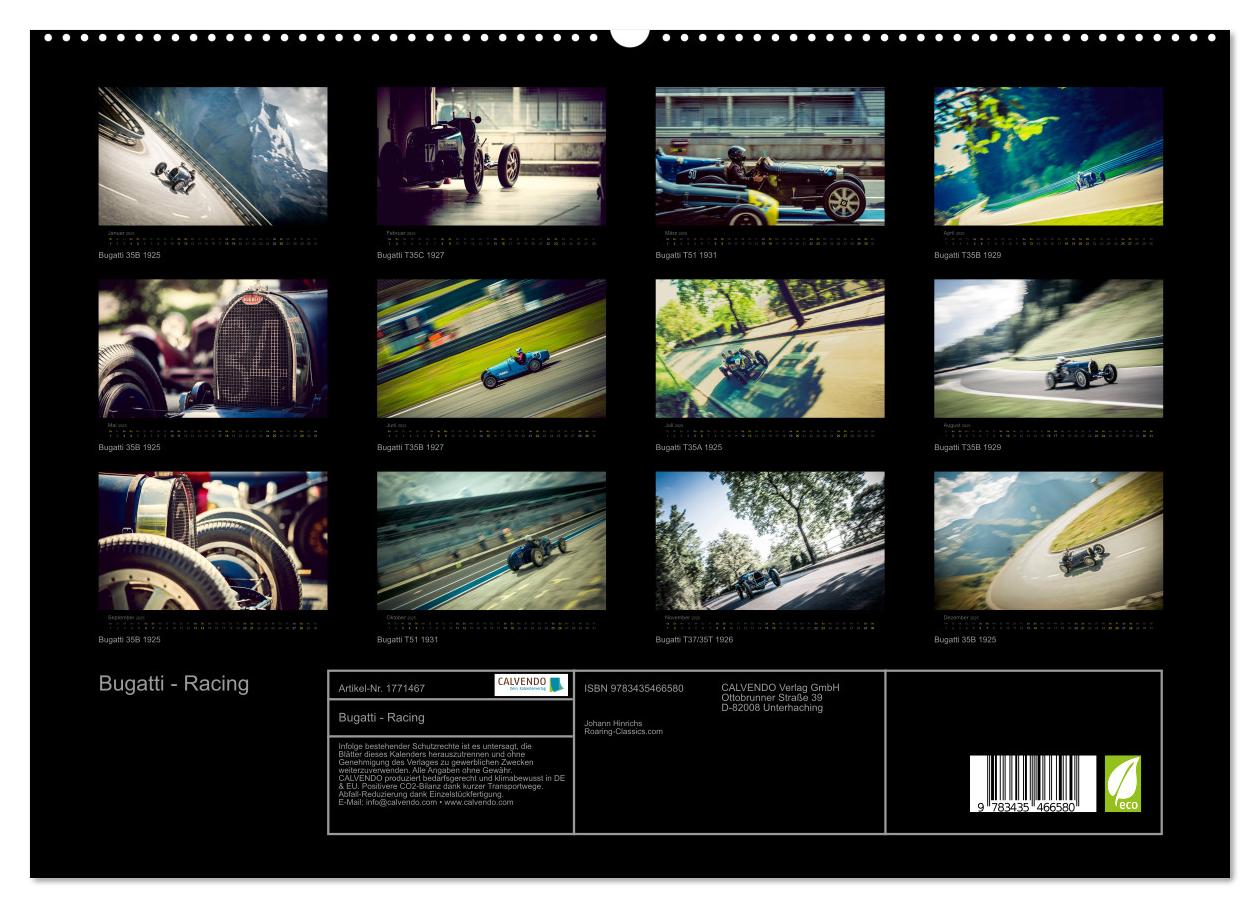Click the caption "Bugatti T35A 1925"
1260x908 pixels.
click(689, 447)
